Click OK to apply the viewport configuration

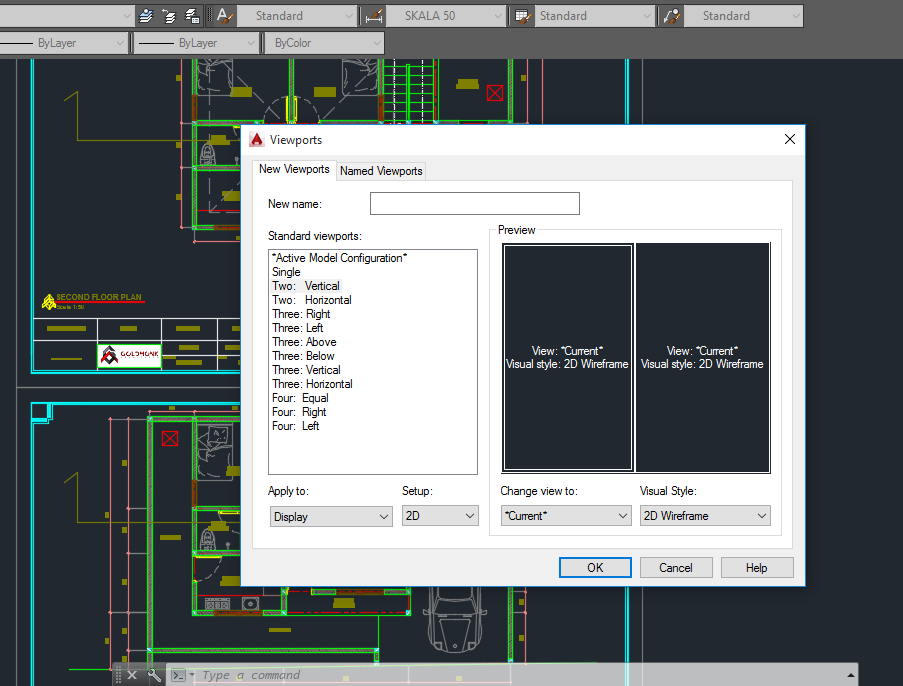pos(595,567)
